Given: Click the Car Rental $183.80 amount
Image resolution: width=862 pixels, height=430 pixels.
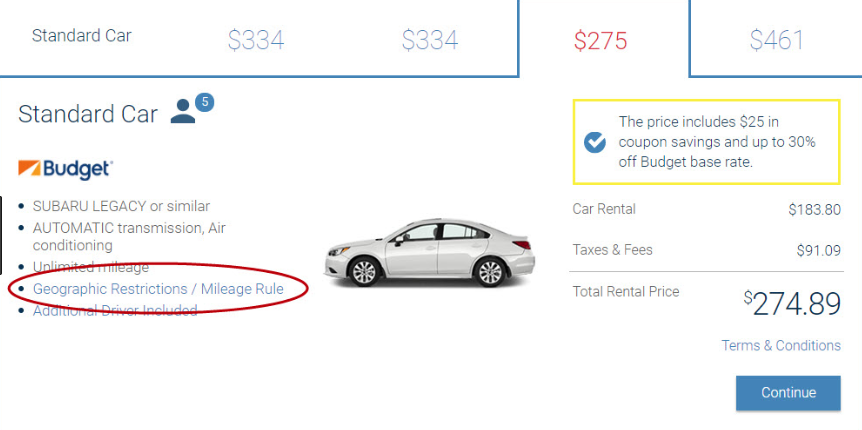Looking at the screenshot, I should [814, 210].
